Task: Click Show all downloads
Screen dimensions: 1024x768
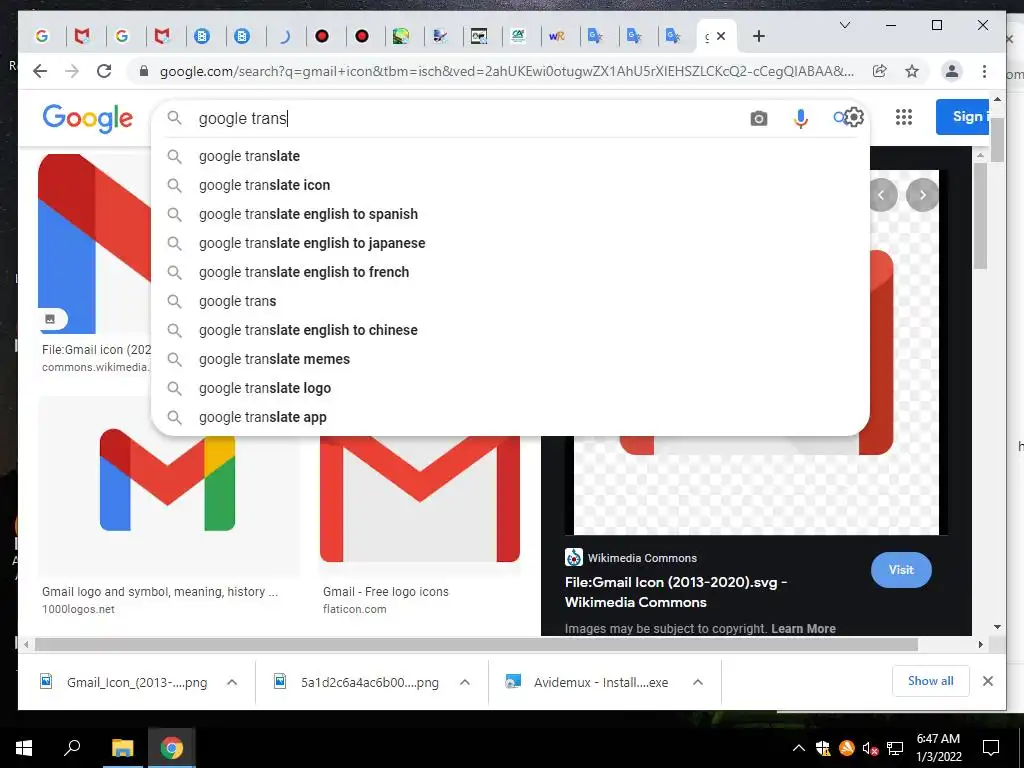Action: point(930,681)
